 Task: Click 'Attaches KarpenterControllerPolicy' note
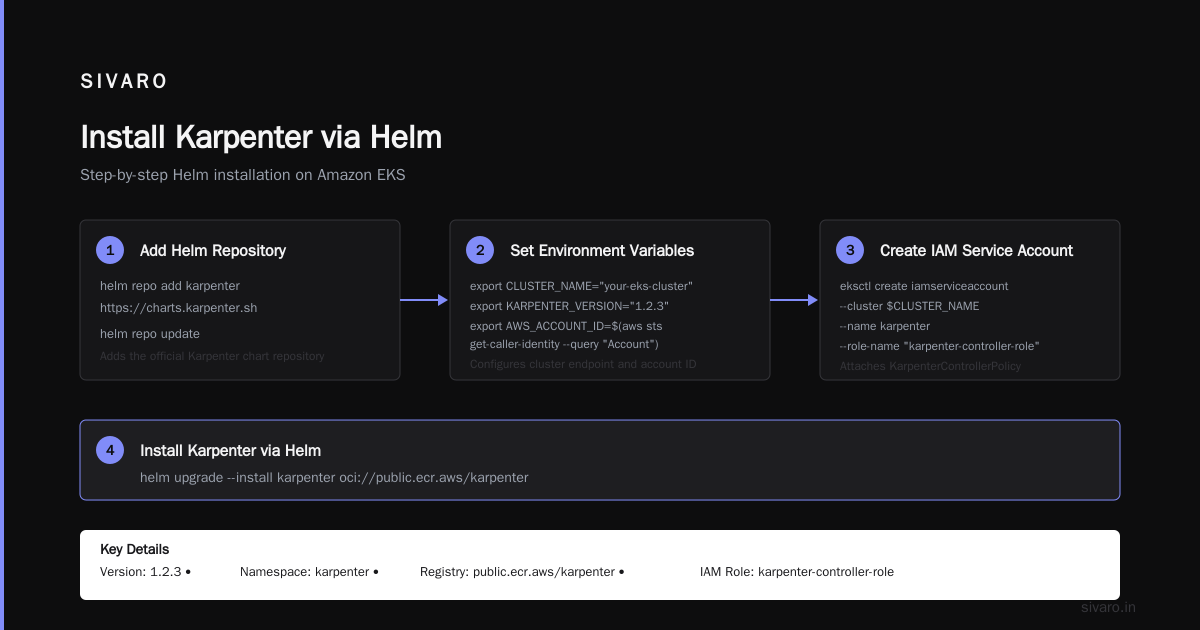pyautogui.click(x=930, y=366)
